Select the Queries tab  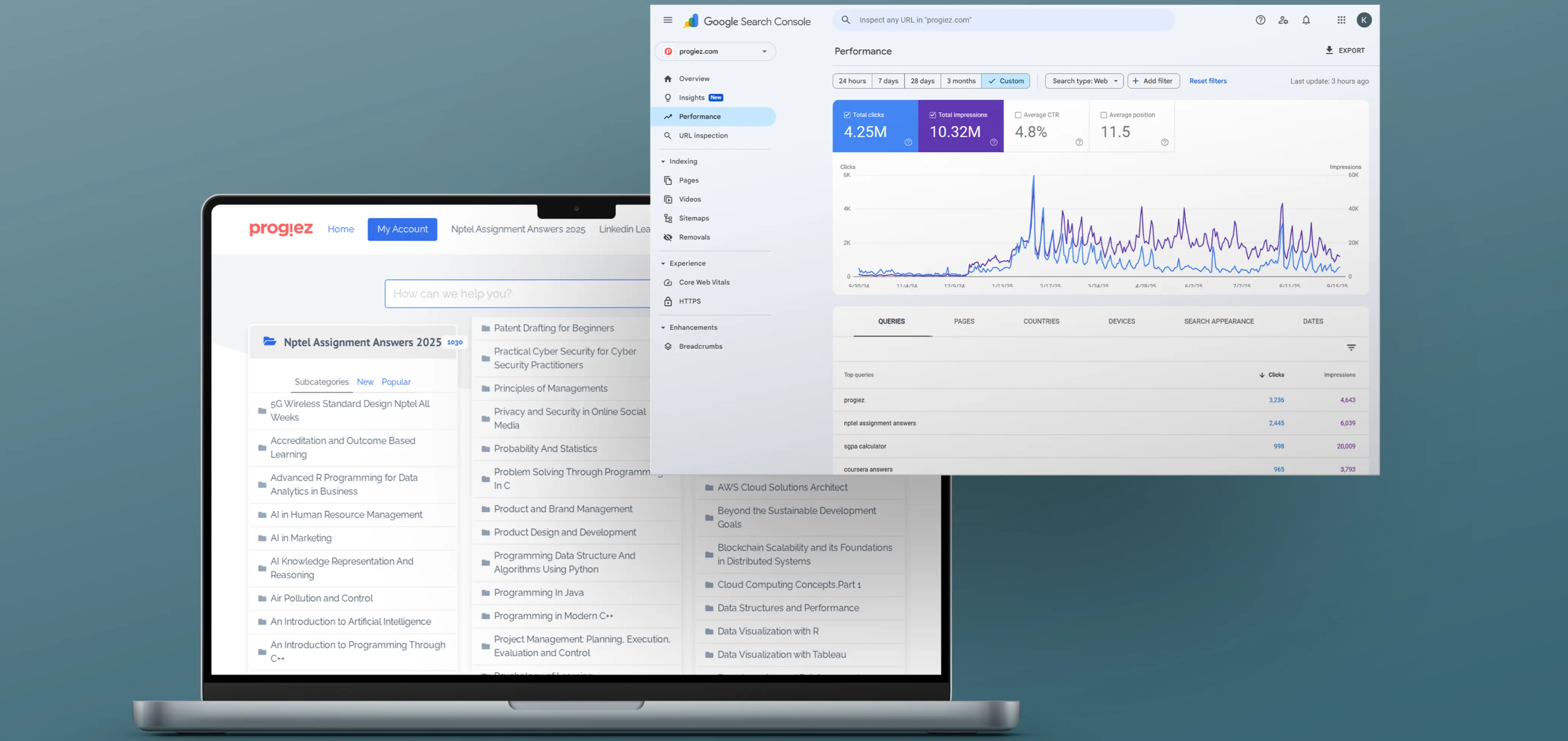(891, 321)
